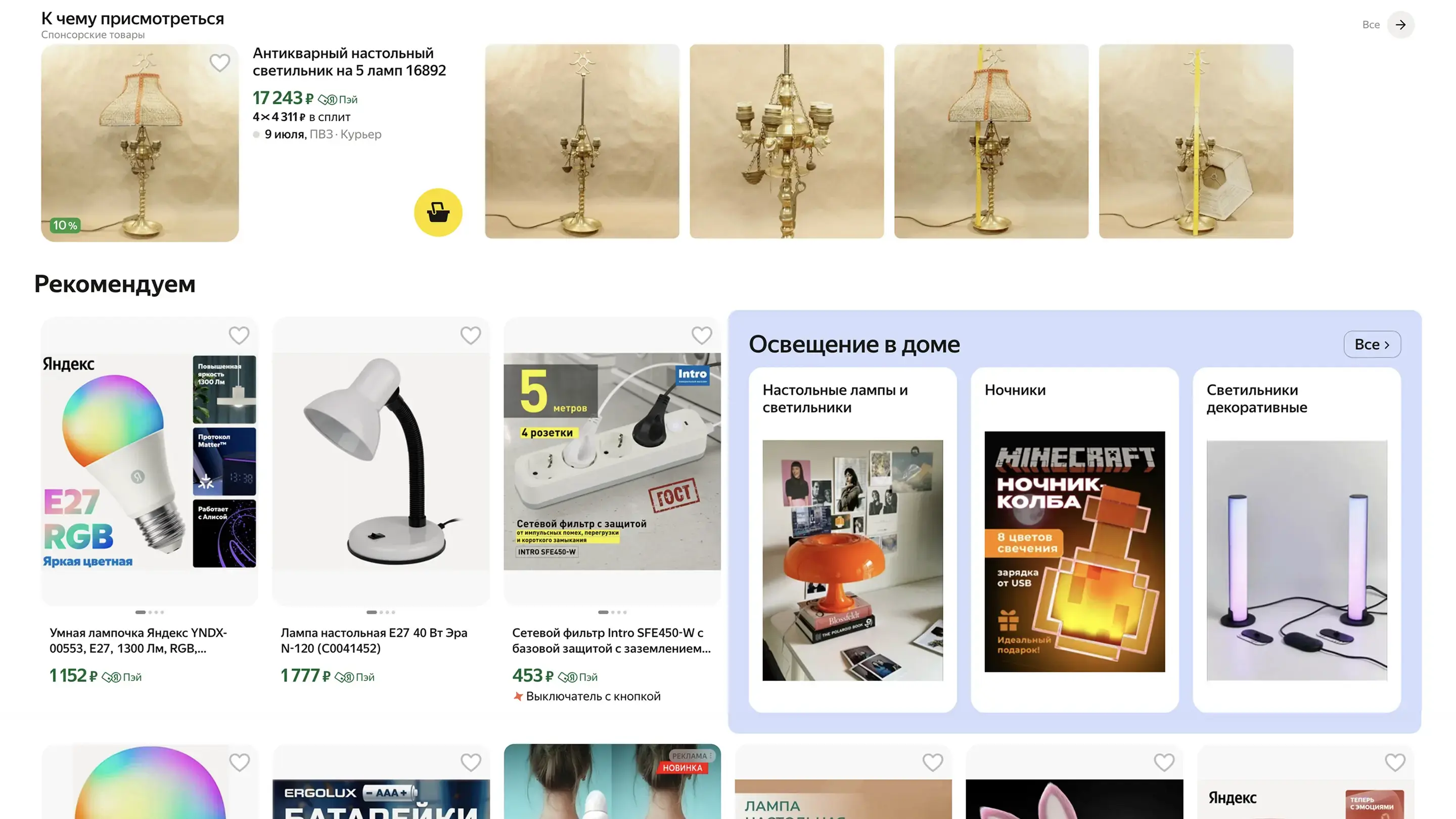Screen dimensions: 1456x819
Task: Open Настольные лампы и светильники category
Action: coord(852,540)
